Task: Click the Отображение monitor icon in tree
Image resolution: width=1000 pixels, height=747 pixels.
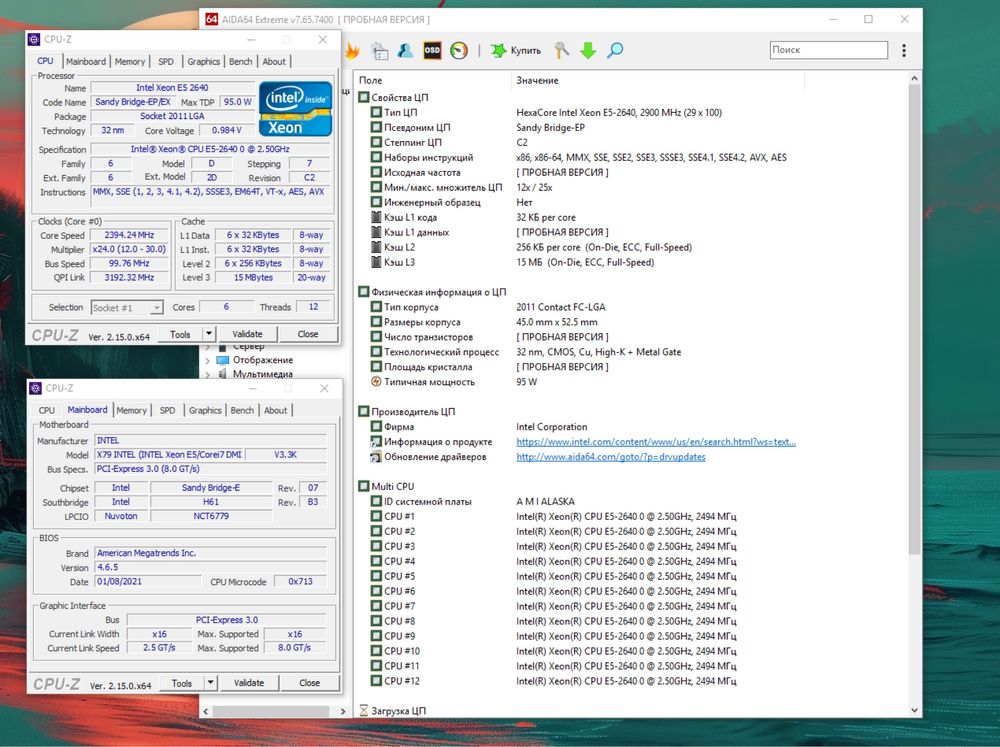Action: [223, 360]
